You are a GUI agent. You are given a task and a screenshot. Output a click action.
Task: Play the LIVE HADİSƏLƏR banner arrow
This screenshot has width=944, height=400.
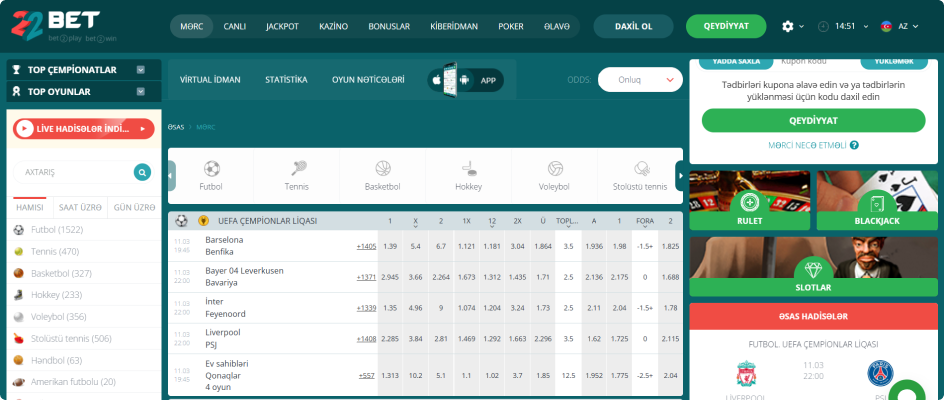143,128
